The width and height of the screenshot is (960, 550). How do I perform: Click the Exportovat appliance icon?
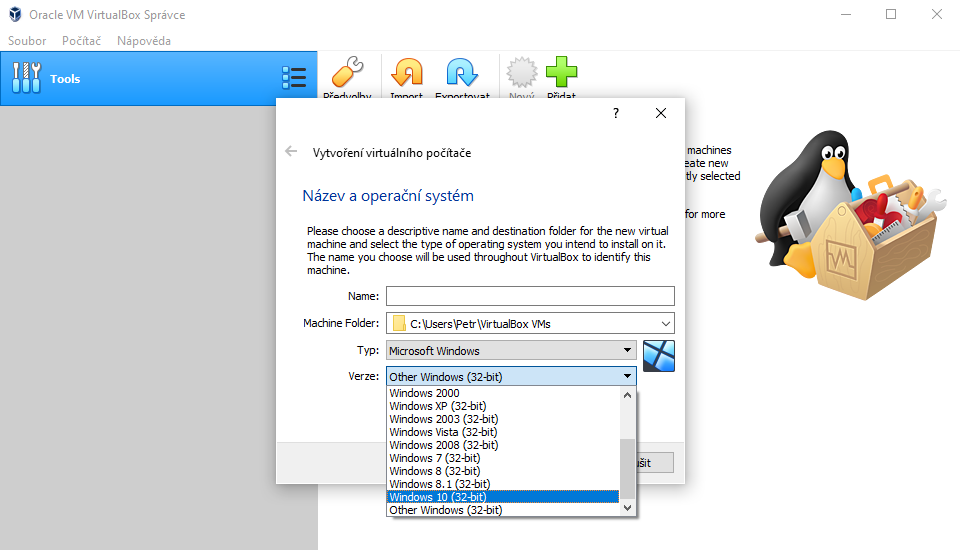(462, 73)
